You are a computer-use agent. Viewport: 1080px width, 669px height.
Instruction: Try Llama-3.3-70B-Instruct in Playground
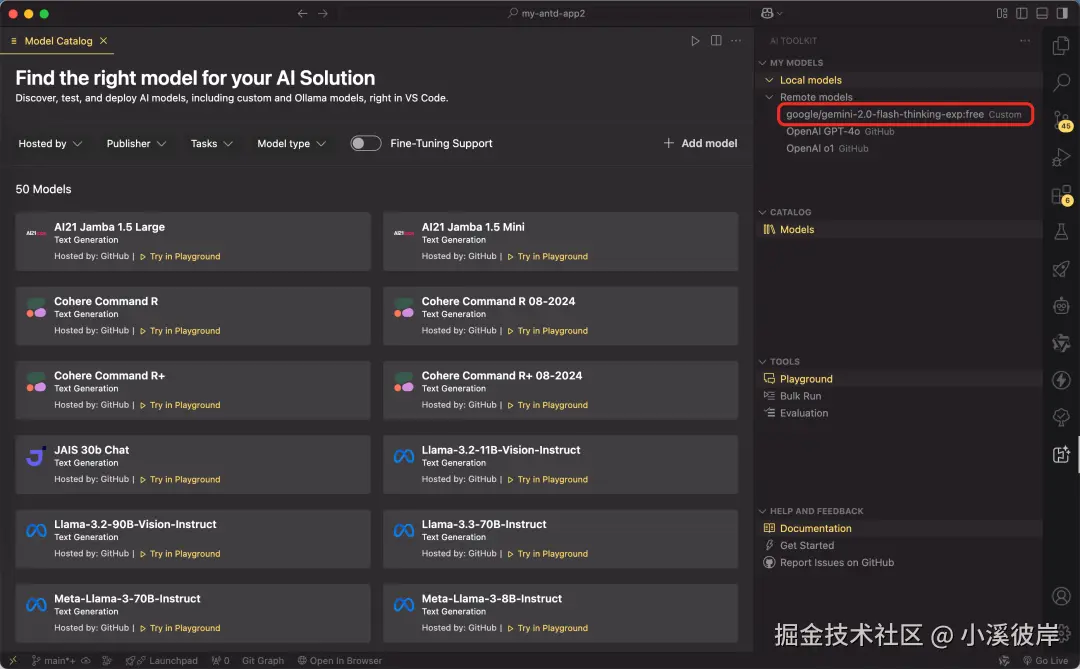click(x=548, y=554)
